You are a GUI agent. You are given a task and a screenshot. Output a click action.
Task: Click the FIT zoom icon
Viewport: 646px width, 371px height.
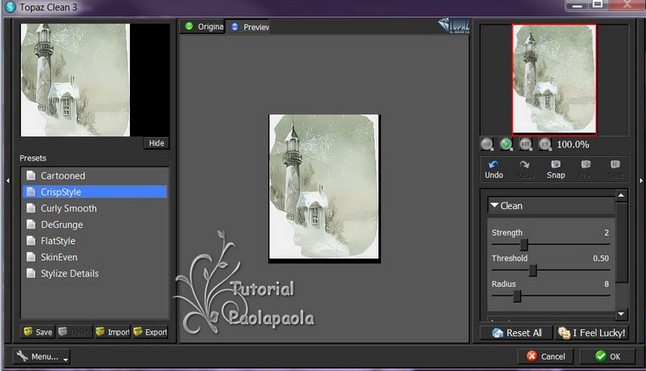(525, 144)
